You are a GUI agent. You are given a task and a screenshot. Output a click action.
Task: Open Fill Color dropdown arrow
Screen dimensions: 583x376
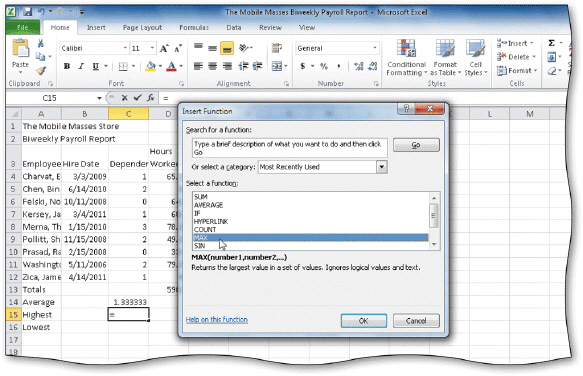[160, 66]
